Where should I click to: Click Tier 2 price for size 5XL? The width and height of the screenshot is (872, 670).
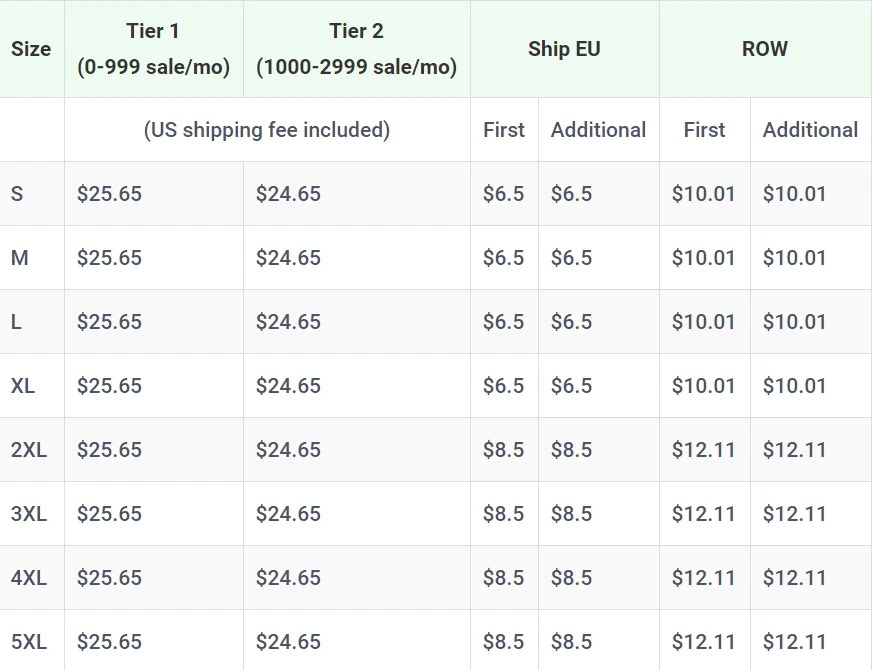[288, 642]
